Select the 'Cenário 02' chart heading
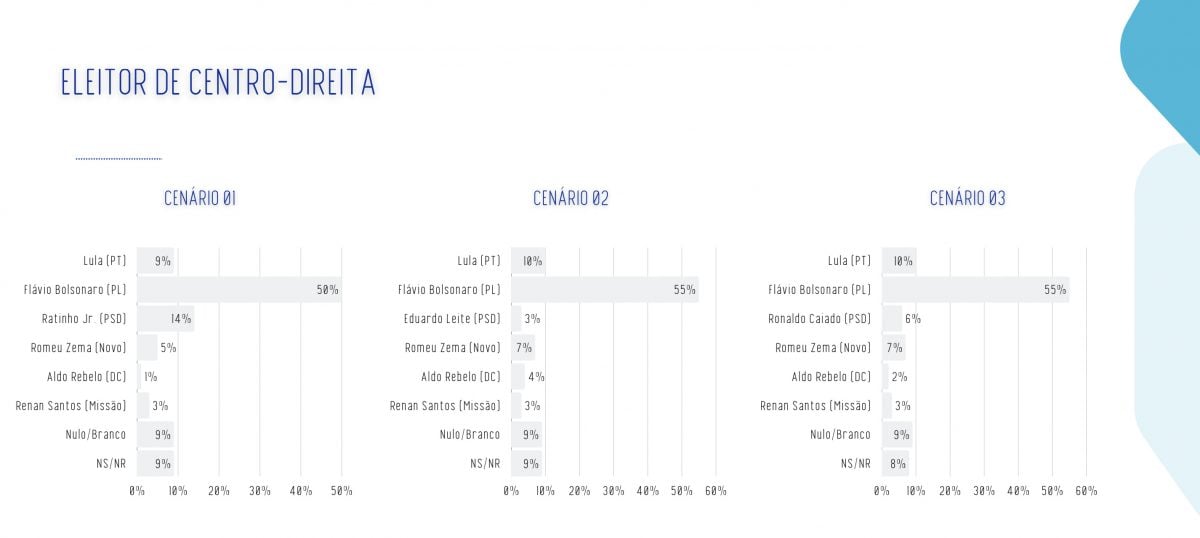The height and width of the screenshot is (538, 1200). 570,198
